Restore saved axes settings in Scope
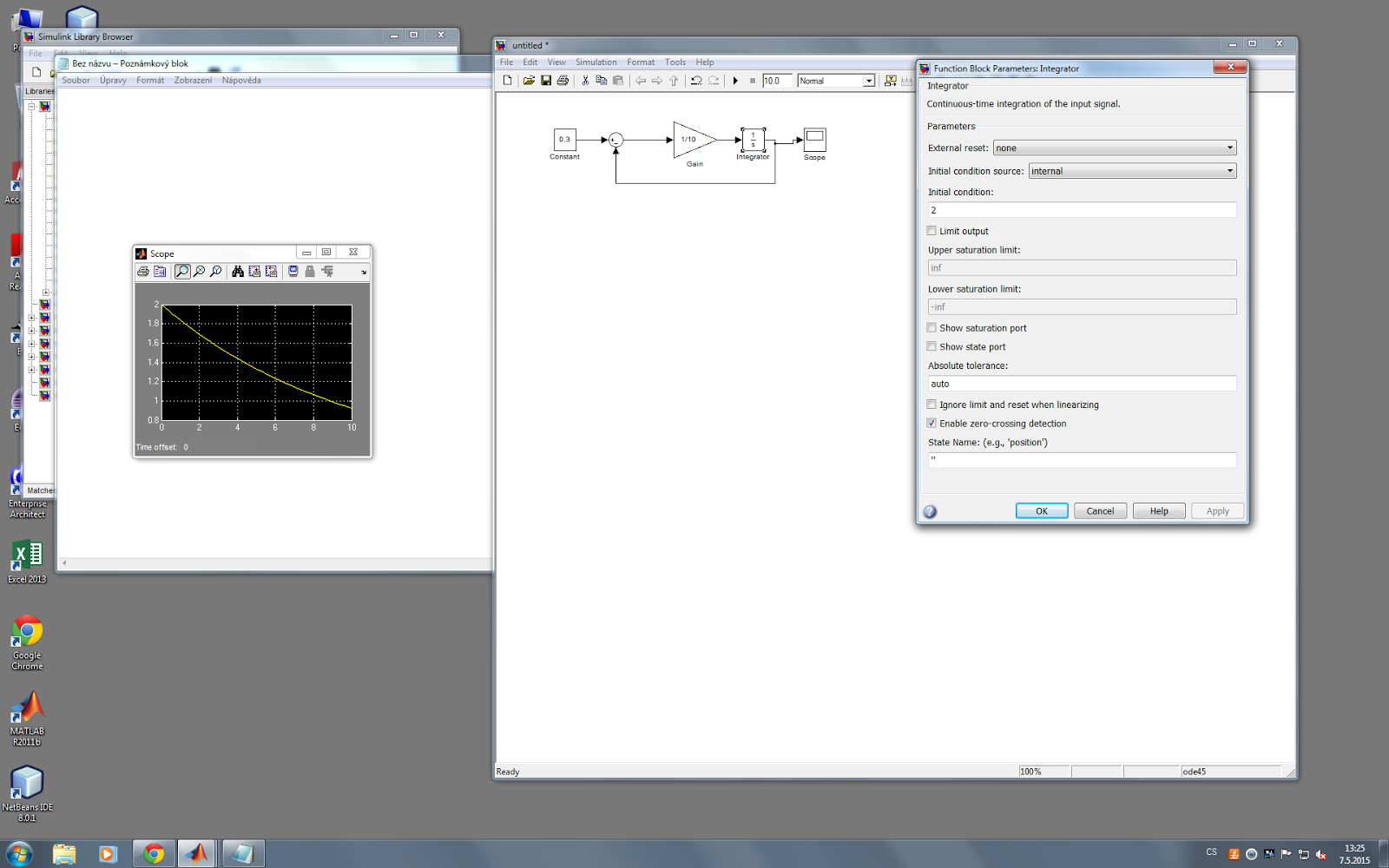Screen dimensions: 1389x868 271,272
